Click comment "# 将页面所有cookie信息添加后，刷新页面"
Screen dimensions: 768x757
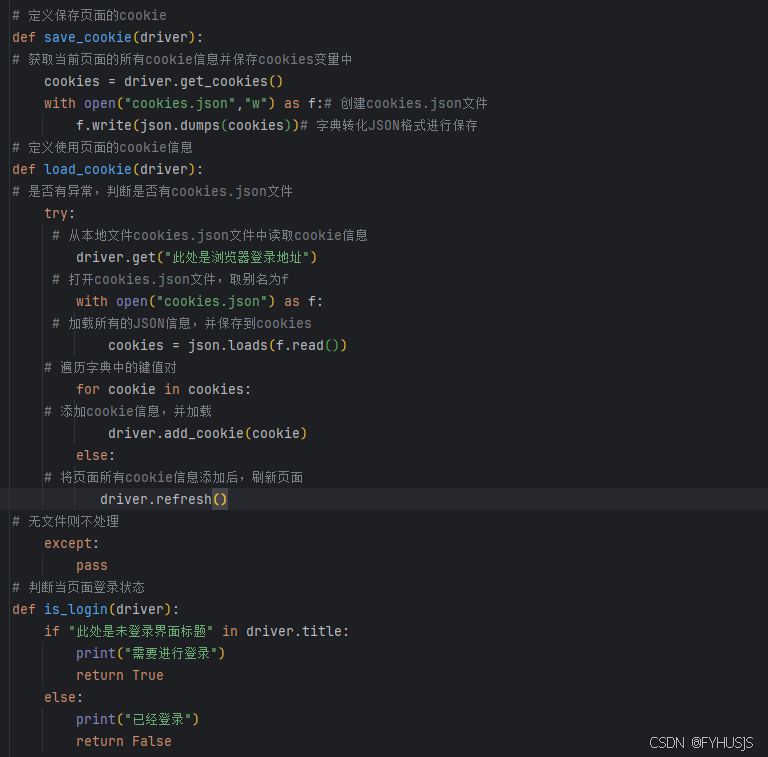pos(173,478)
